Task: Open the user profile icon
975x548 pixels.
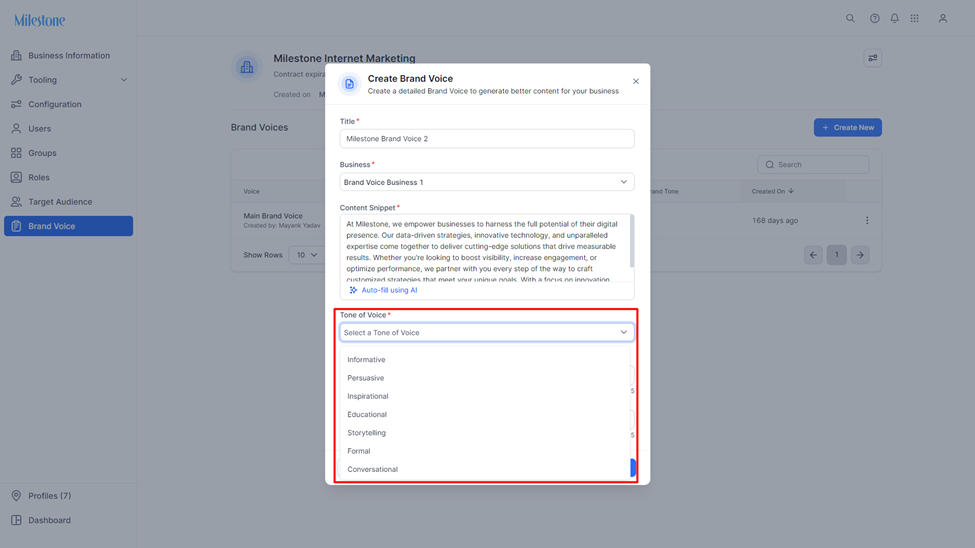Action: point(943,19)
